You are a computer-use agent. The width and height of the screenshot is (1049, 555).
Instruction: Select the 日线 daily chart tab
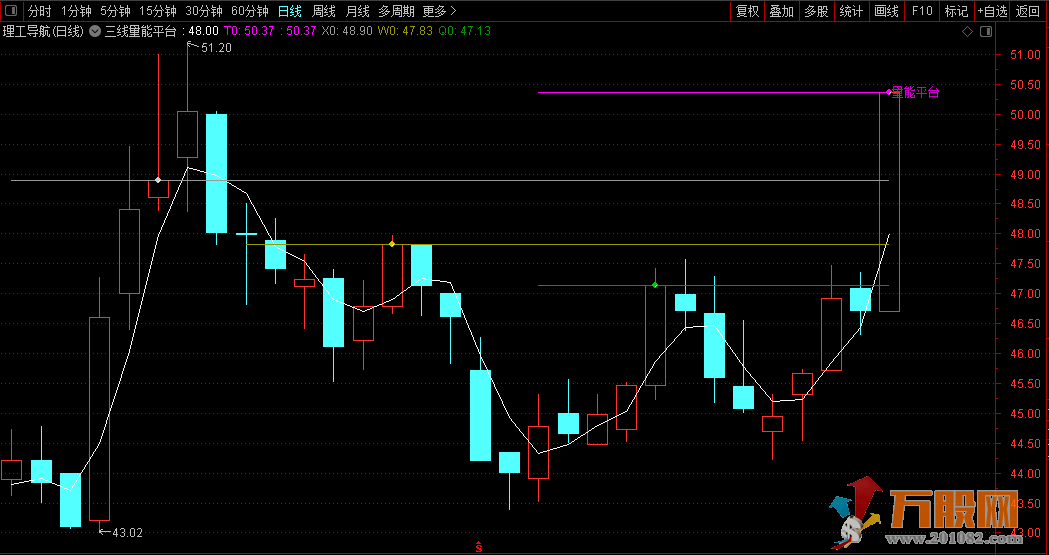290,11
